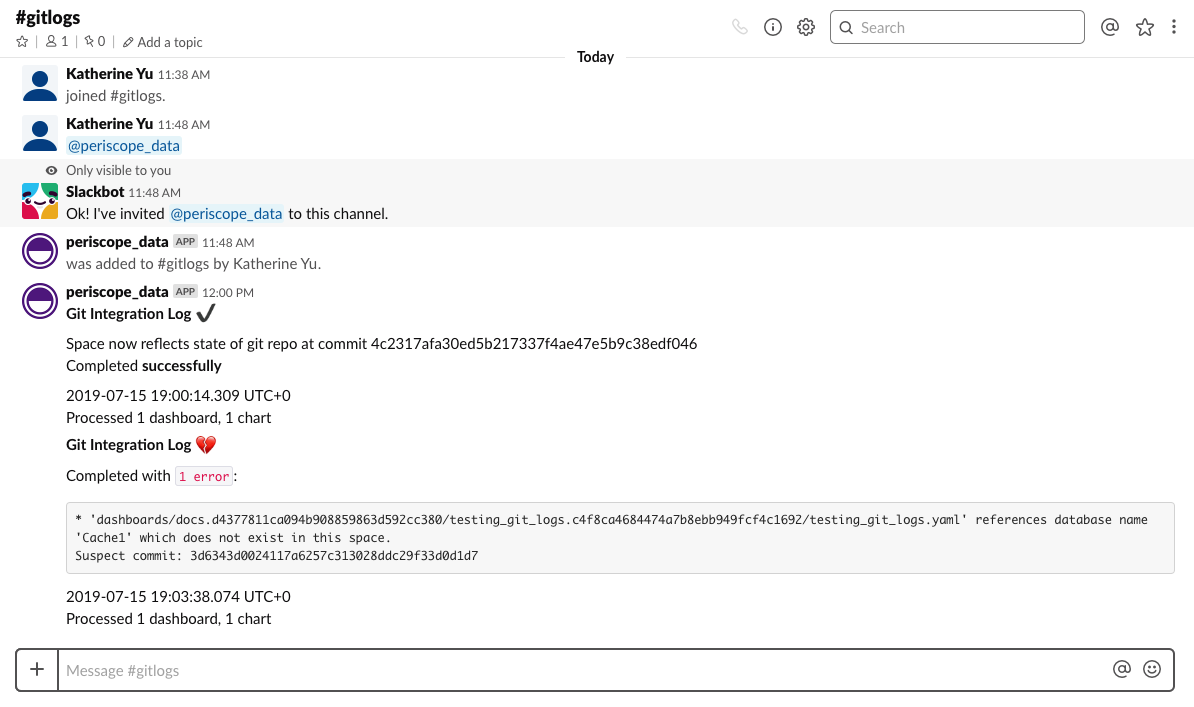Viewport: 1194px width, 707px height.
Task: Click the 12:00 PM timestamp
Action: pos(228,293)
